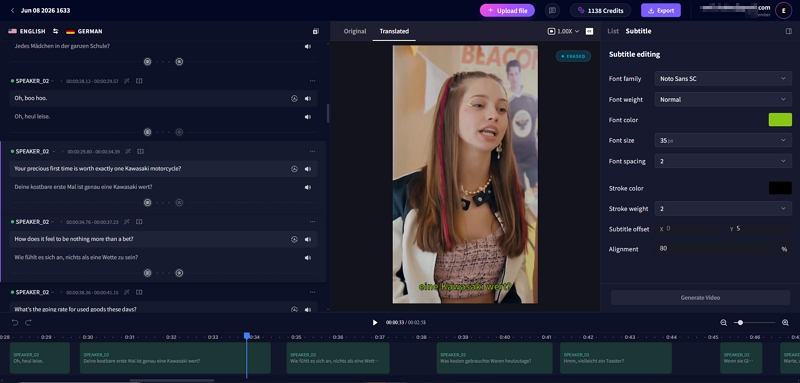The image size is (800, 383).
Task: Open the feedback message icon near credits
Action: tap(552, 10)
